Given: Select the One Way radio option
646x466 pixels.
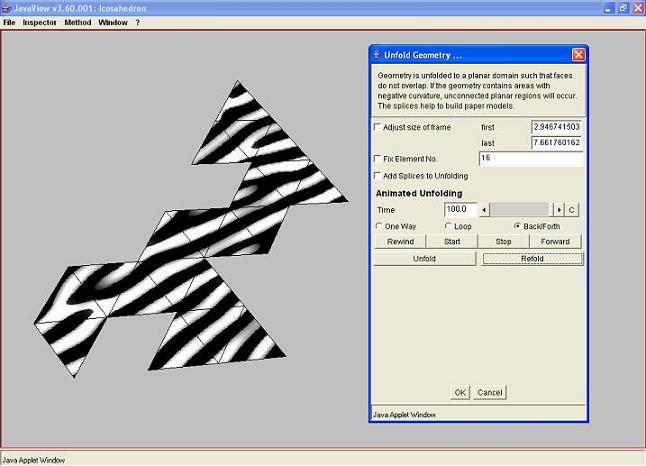Looking at the screenshot, I should pos(380,226).
